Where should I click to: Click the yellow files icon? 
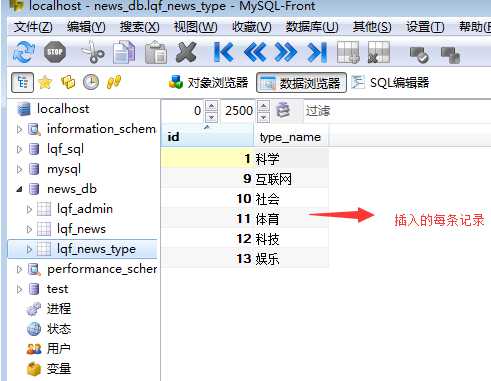[68, 82]
